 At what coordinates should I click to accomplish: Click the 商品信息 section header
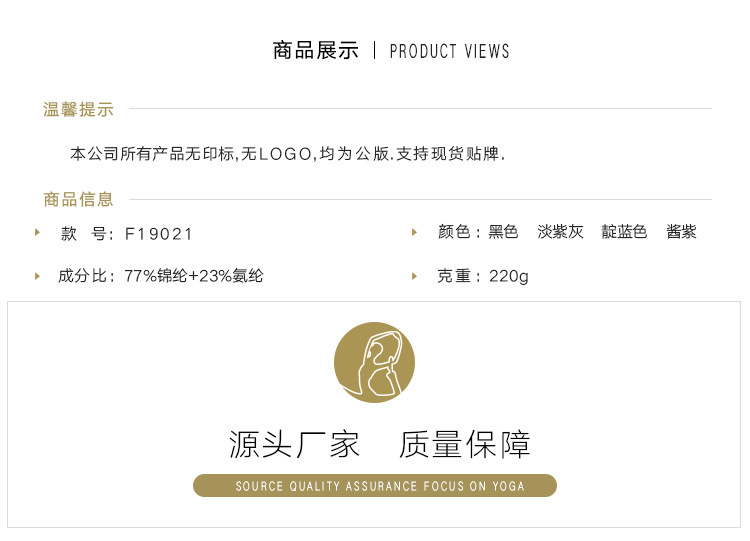pyautogui.click(x=78, y=199)
